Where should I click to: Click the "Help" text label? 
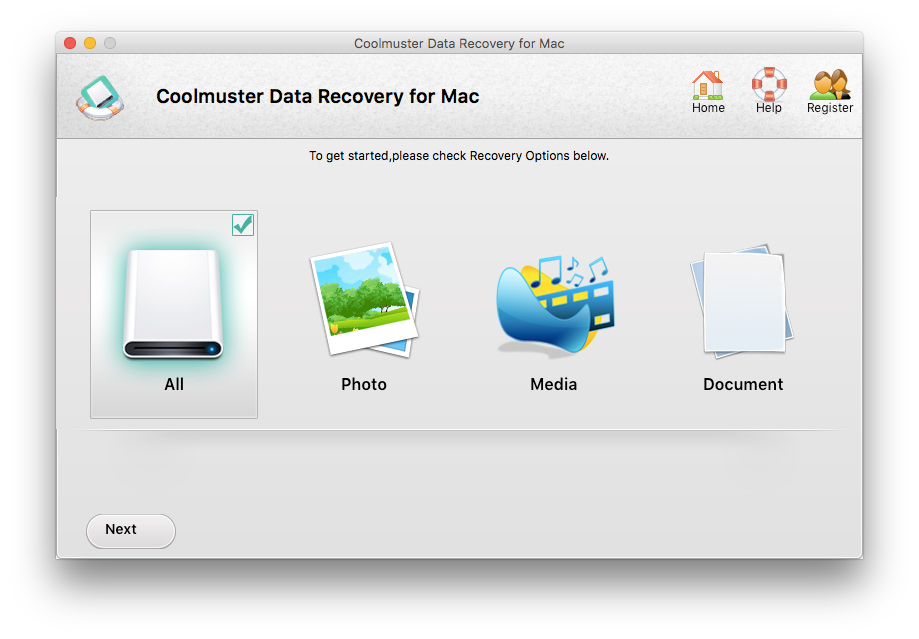(x=768, y=108)
